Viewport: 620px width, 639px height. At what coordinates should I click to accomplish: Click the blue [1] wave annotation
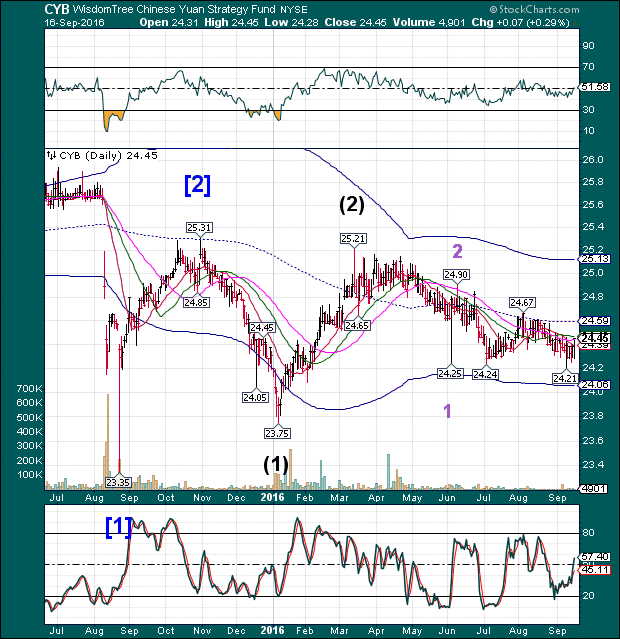click(119, 527)
